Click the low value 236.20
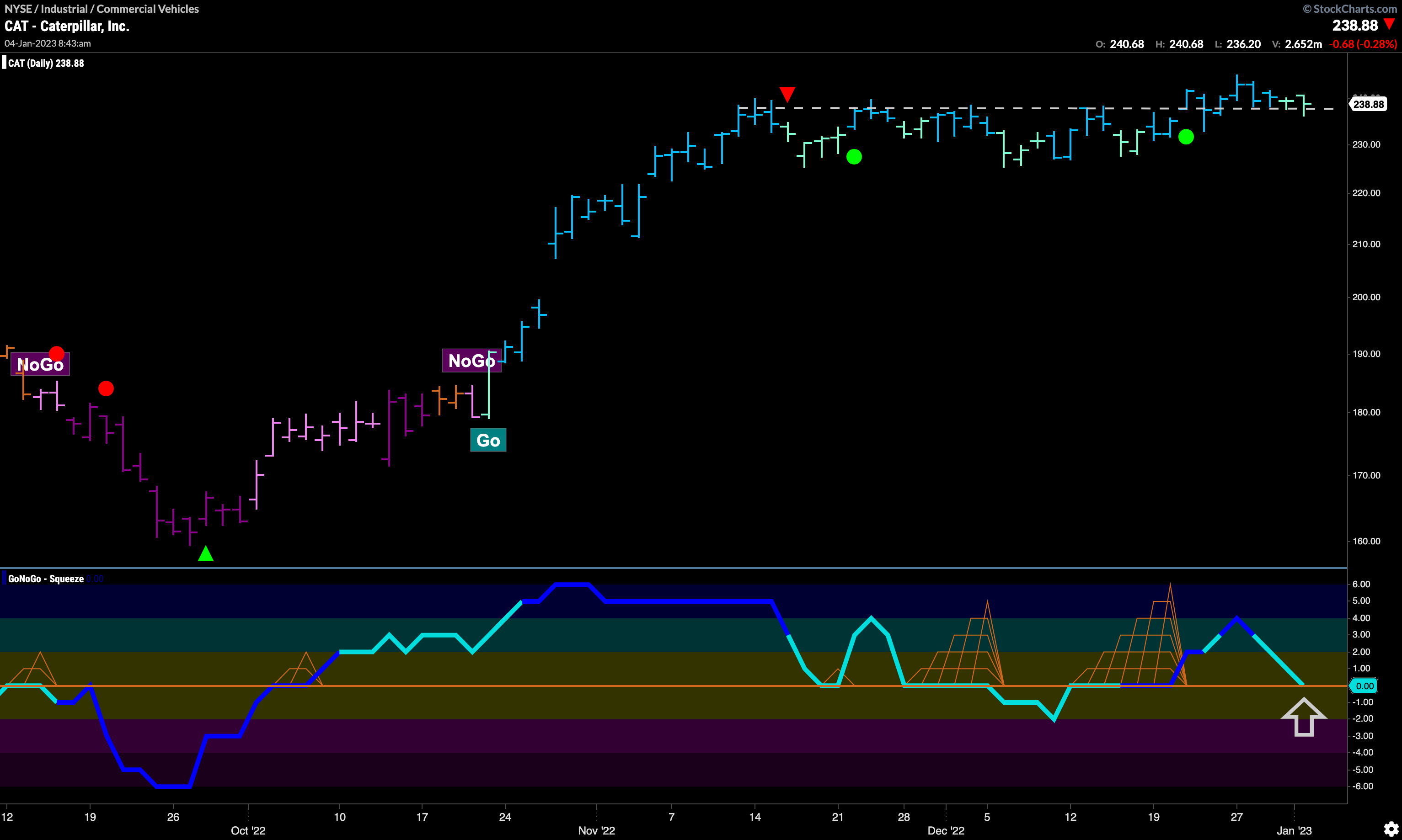Image resolution: width=1402 pixels, height=840 pixels. point(1243,44)
